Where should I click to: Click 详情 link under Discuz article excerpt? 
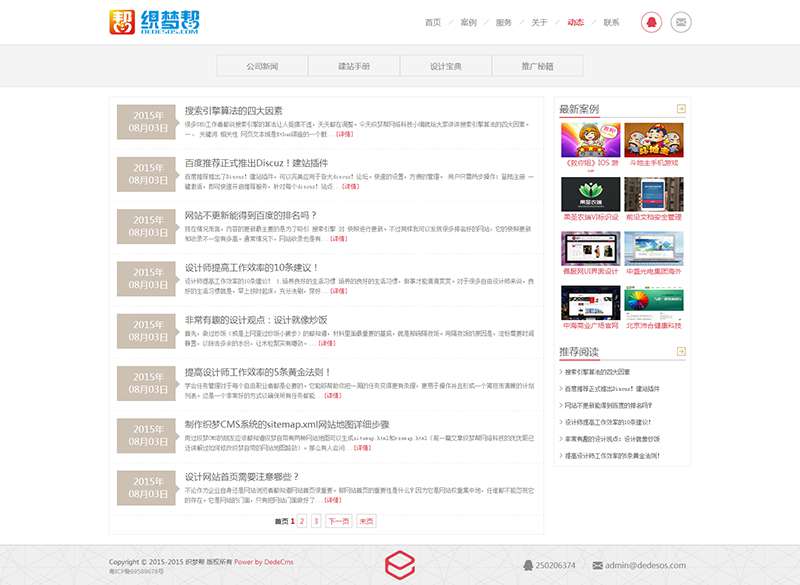[351, 187]
